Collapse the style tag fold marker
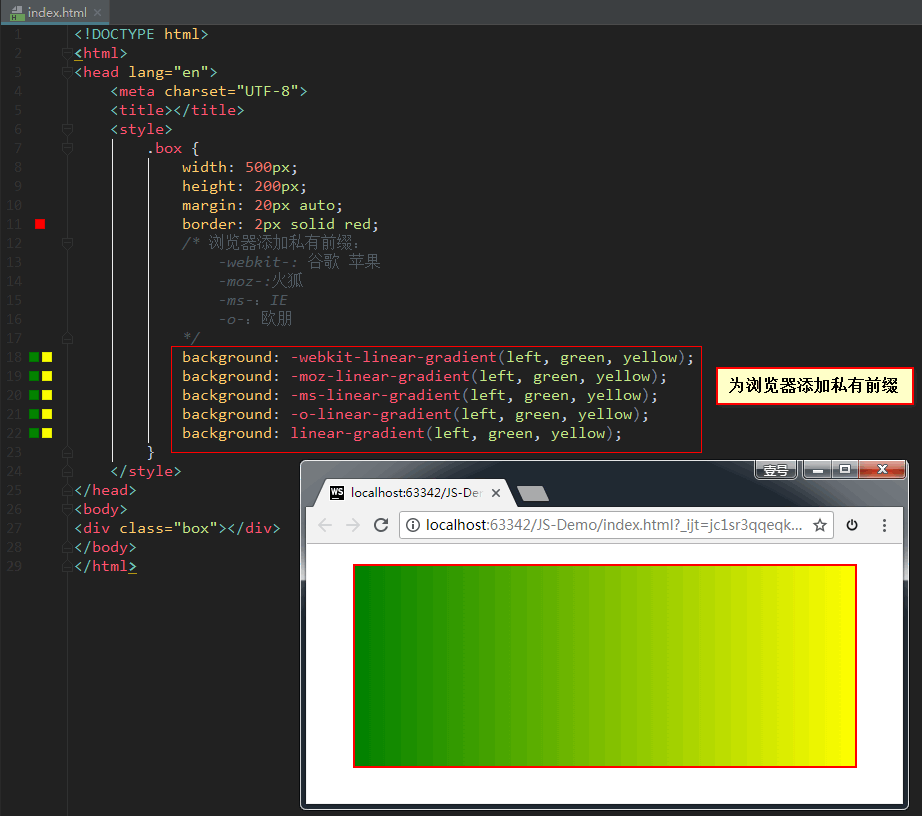This screenshot has height=816, width=922. 68,129
